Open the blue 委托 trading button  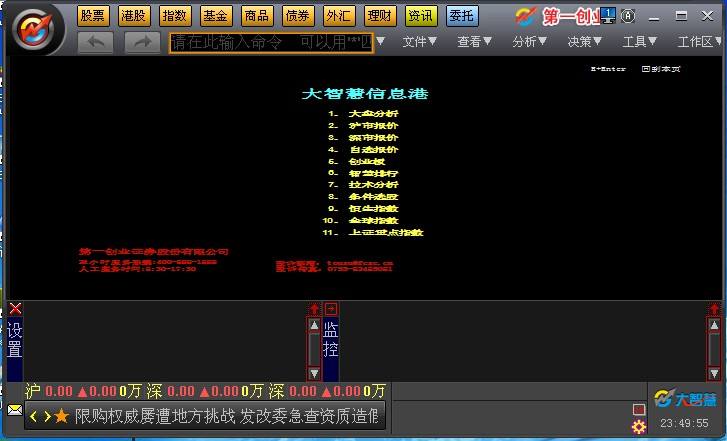click(x=462, y=16)
